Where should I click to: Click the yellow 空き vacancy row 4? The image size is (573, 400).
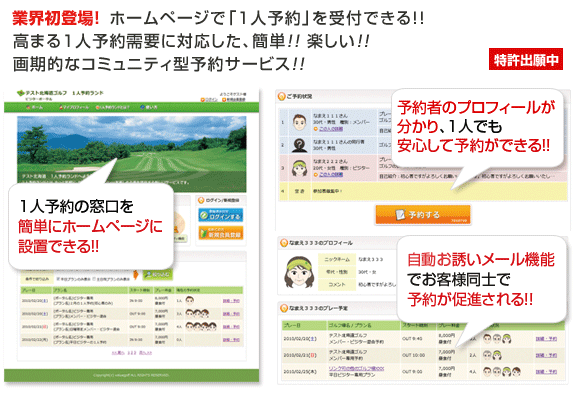click(423, 191)
